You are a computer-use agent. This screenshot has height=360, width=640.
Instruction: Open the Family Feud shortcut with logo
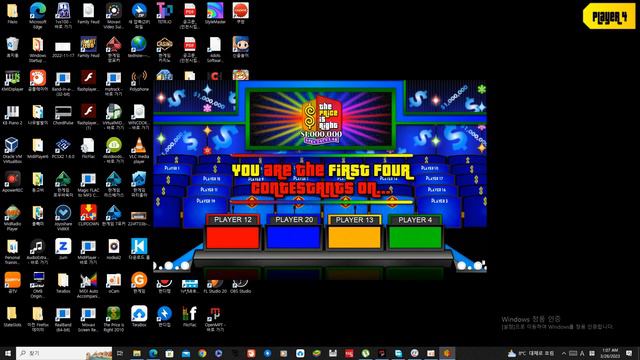[x=88, y=47]
